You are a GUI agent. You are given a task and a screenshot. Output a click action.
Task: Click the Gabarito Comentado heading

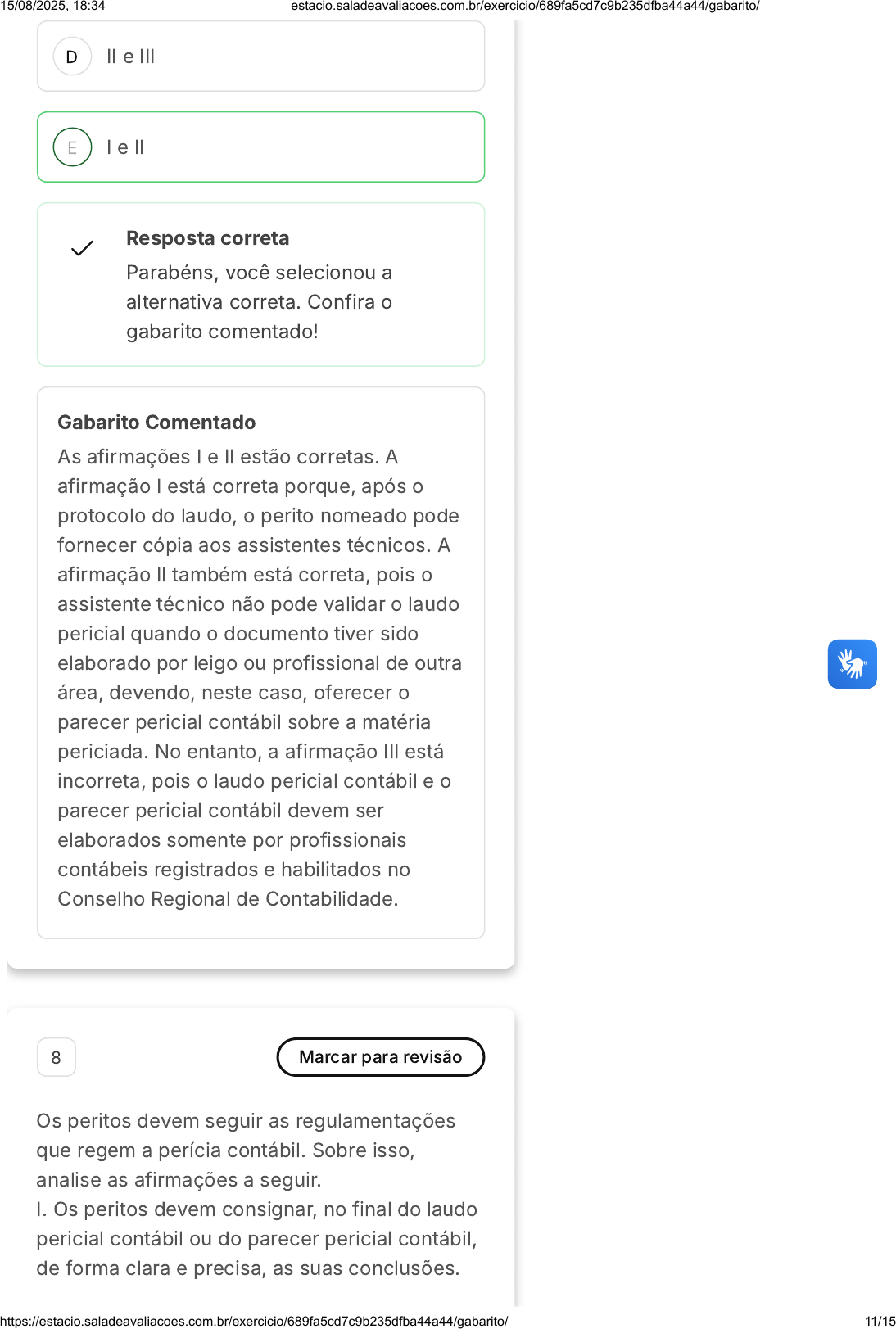coord(156,423)
